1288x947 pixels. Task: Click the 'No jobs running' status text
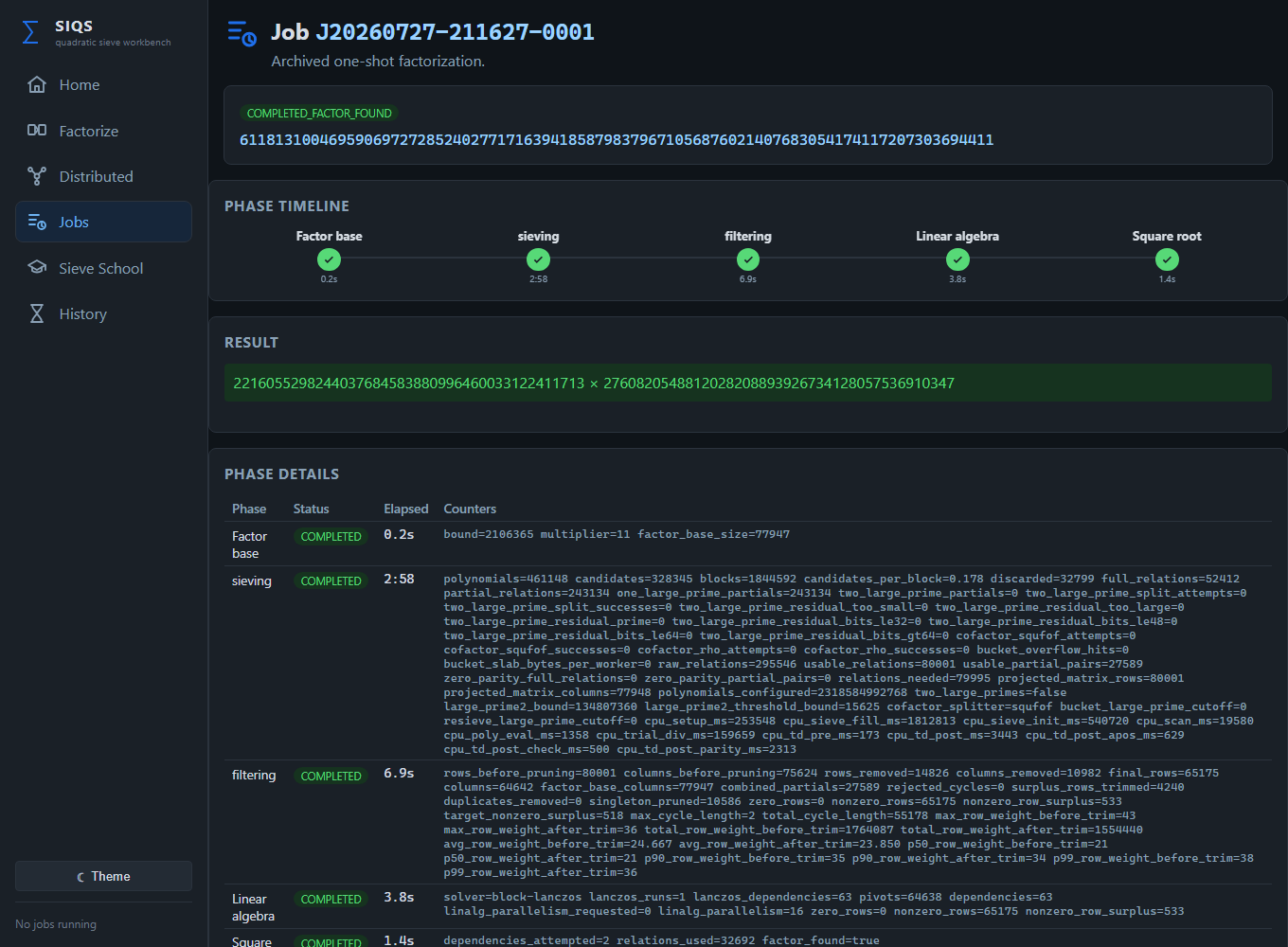coord(56,924)
